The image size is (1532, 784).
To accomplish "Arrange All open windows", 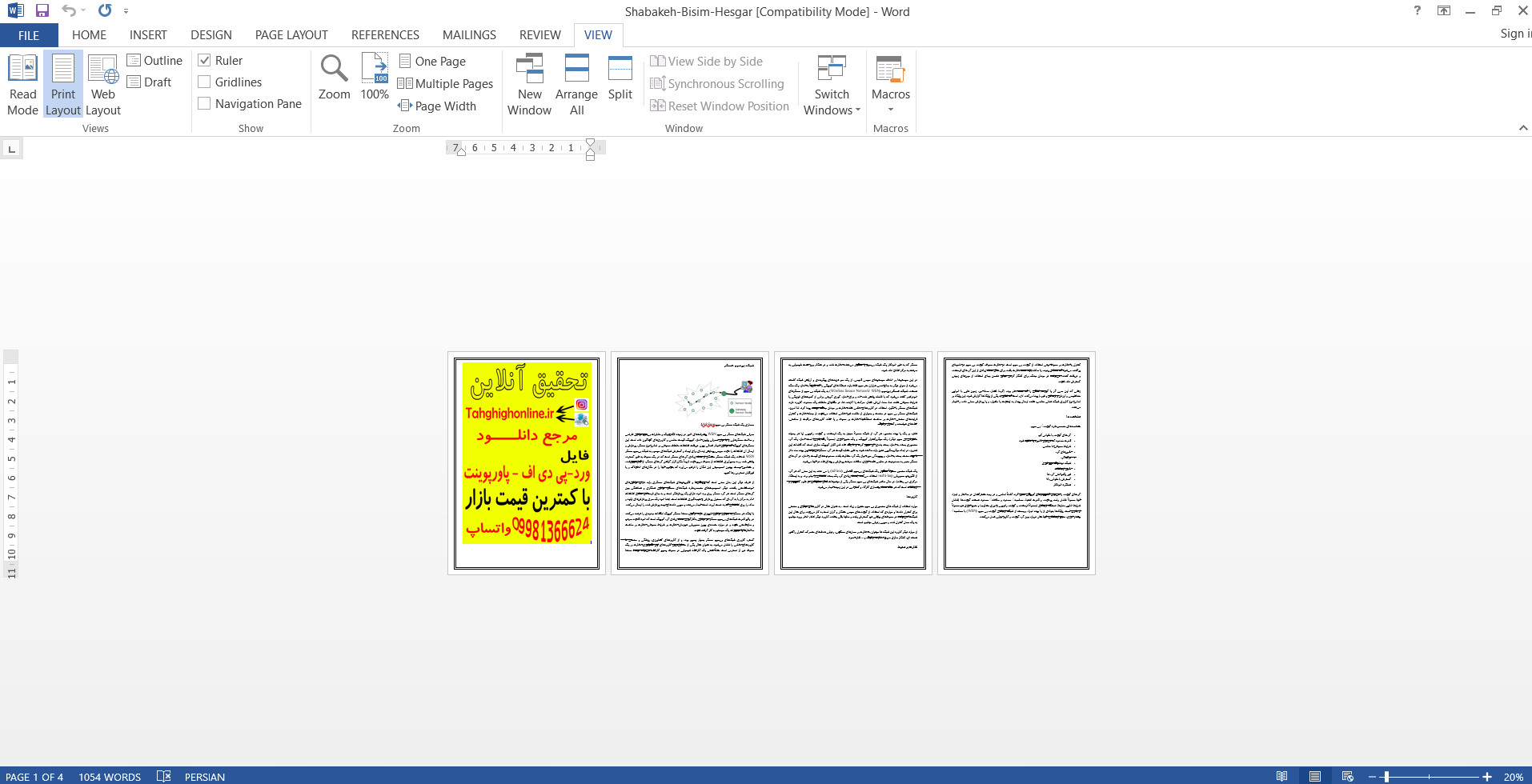I will pos(576,85).
